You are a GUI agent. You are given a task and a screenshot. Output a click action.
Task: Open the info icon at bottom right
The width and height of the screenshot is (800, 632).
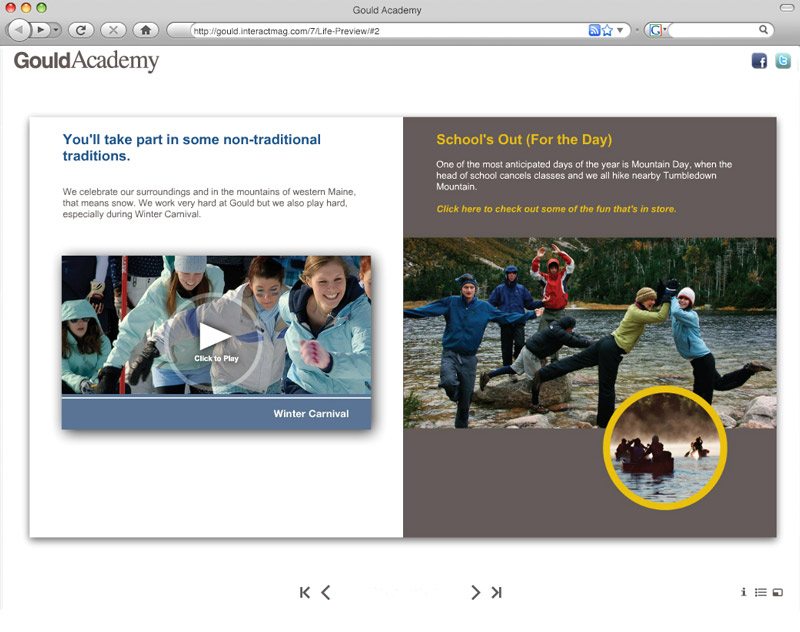coord(743,592)
